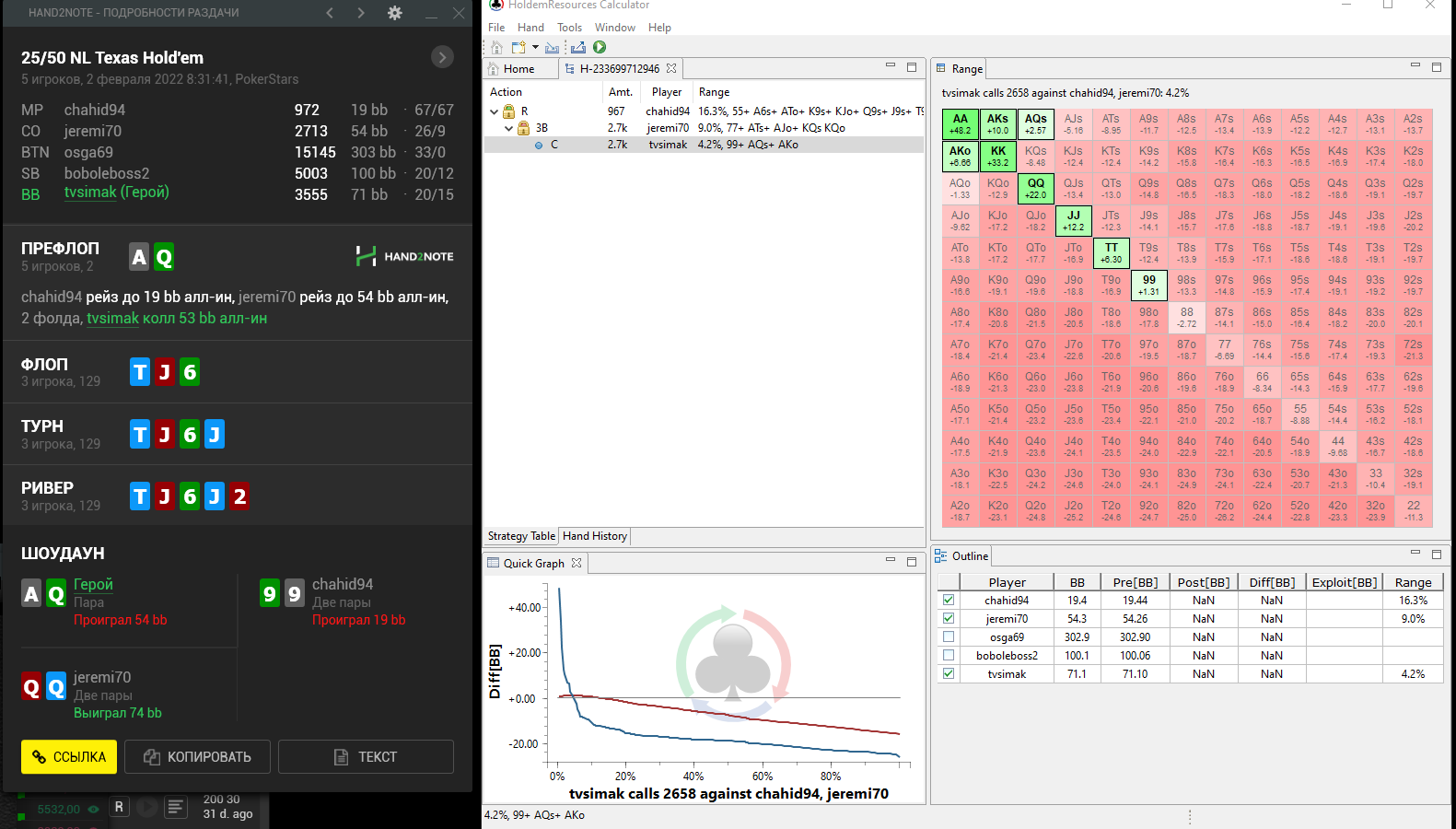Switch to the Strategy Table tab
The image size is (1456, 829).
(x=521, y=536)
